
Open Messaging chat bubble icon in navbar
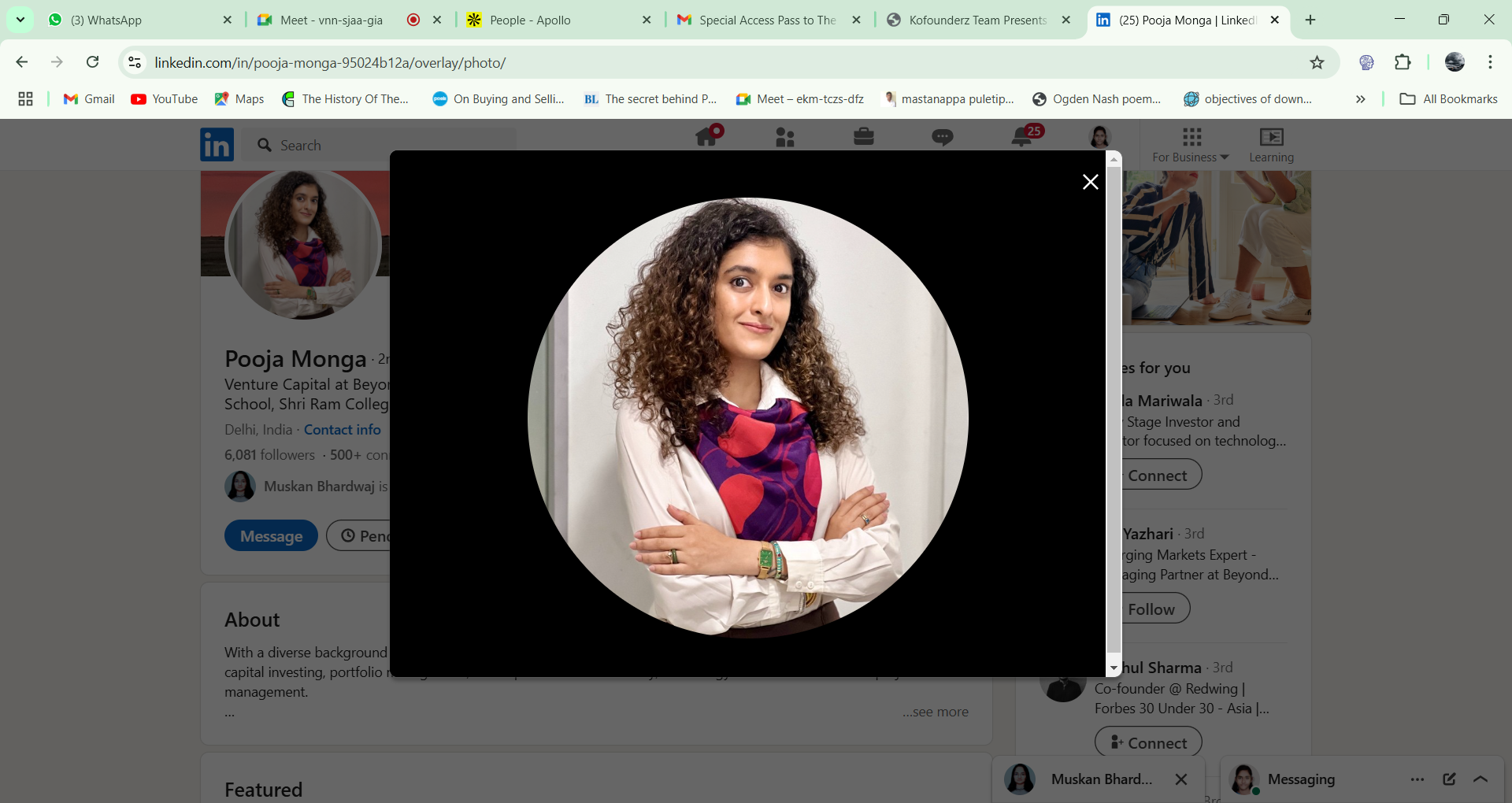coord(943,137)
